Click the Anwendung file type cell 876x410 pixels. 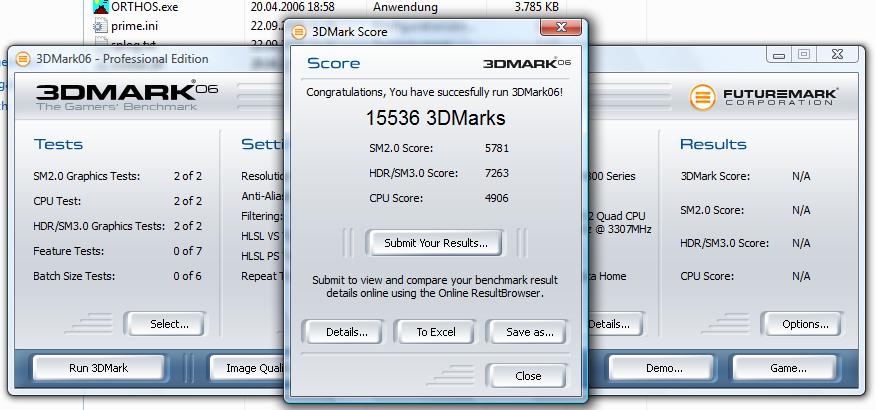405,7
